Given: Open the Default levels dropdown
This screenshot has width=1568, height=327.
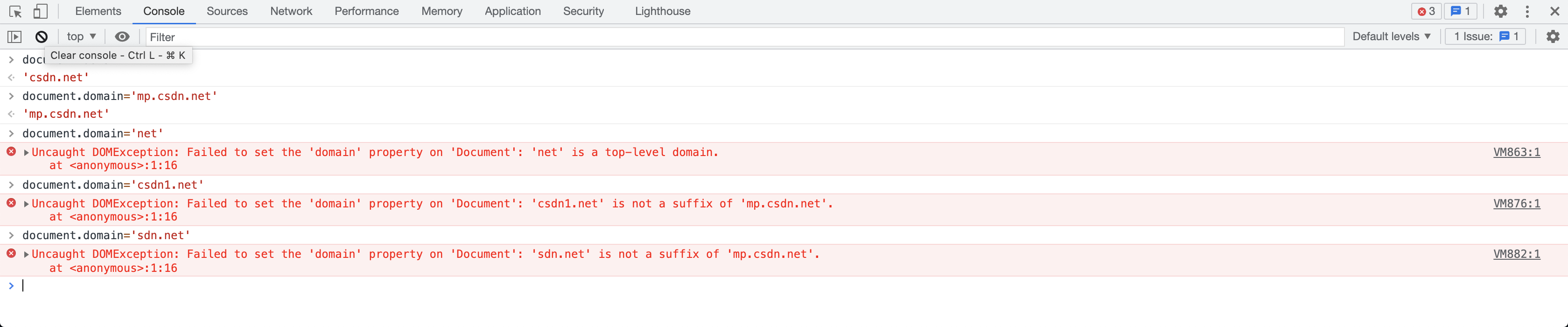Looking at the screenshot, I should [1392, 36].
